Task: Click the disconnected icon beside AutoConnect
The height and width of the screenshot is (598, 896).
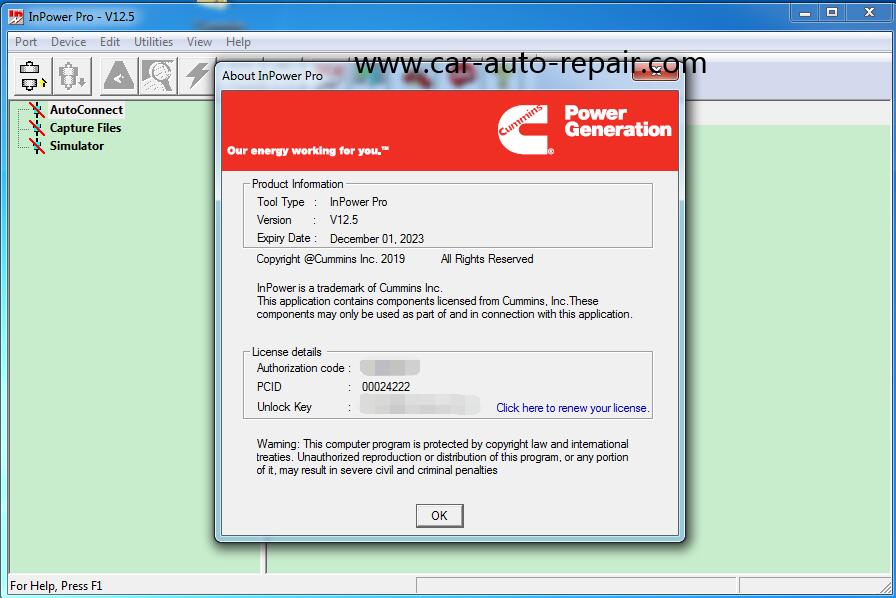Action: (x=37, y=110)
